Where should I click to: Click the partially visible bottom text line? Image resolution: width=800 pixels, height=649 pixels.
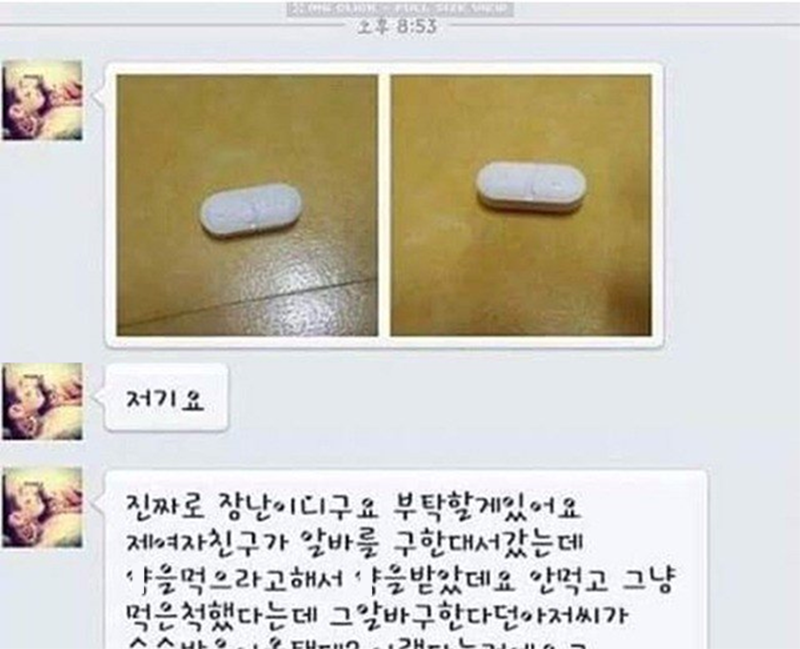click(x=357, y=643)
